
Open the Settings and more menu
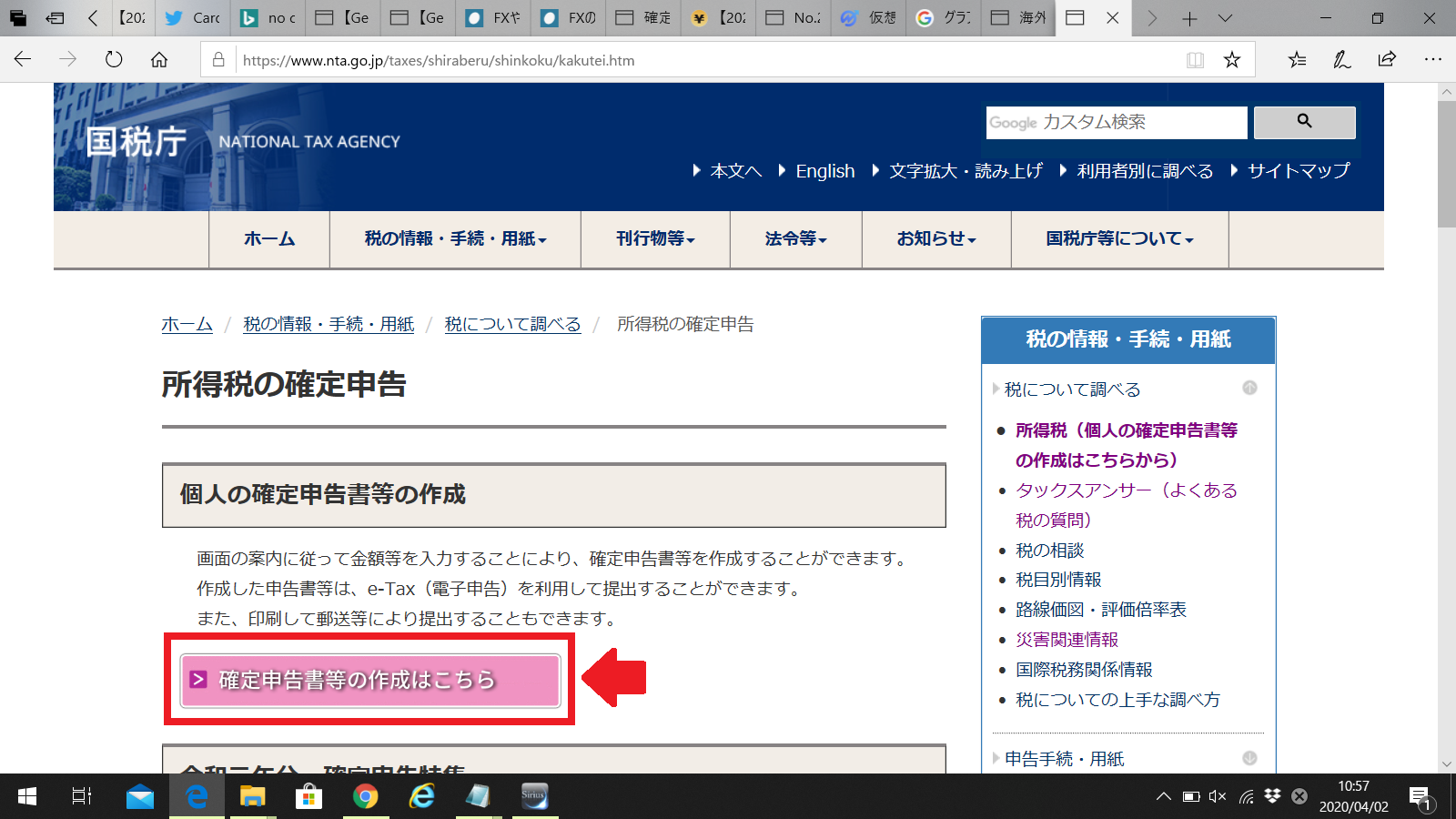pyautogui.click(x=1431, y=60)
